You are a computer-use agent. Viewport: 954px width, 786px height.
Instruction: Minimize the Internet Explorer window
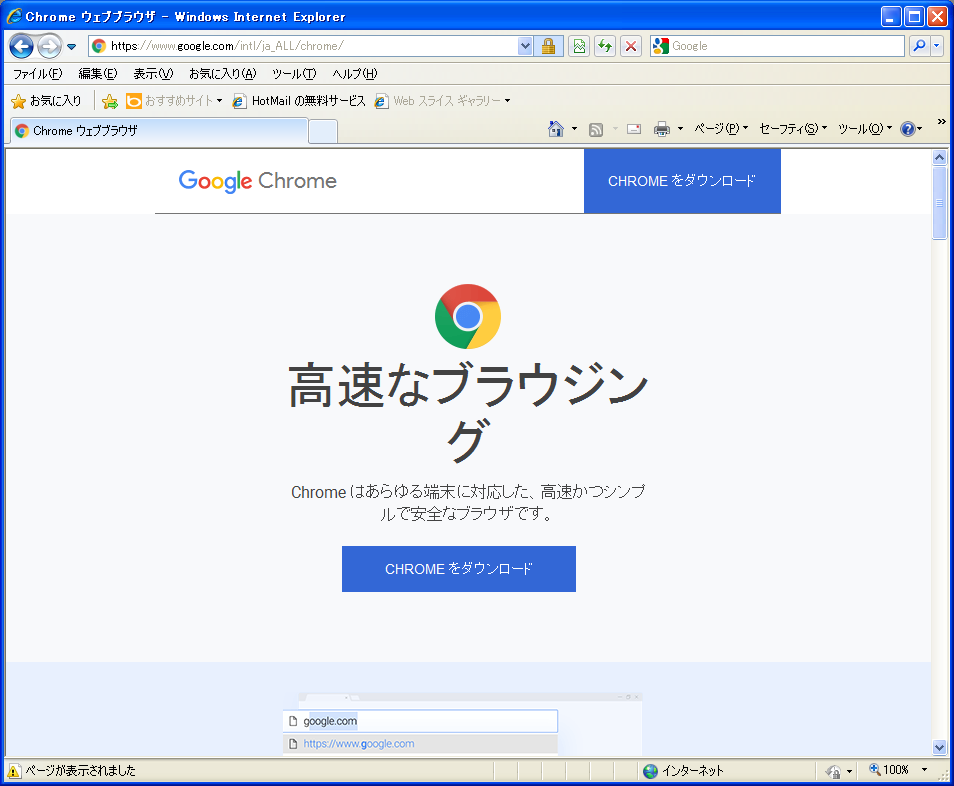(x=891, y=16)
